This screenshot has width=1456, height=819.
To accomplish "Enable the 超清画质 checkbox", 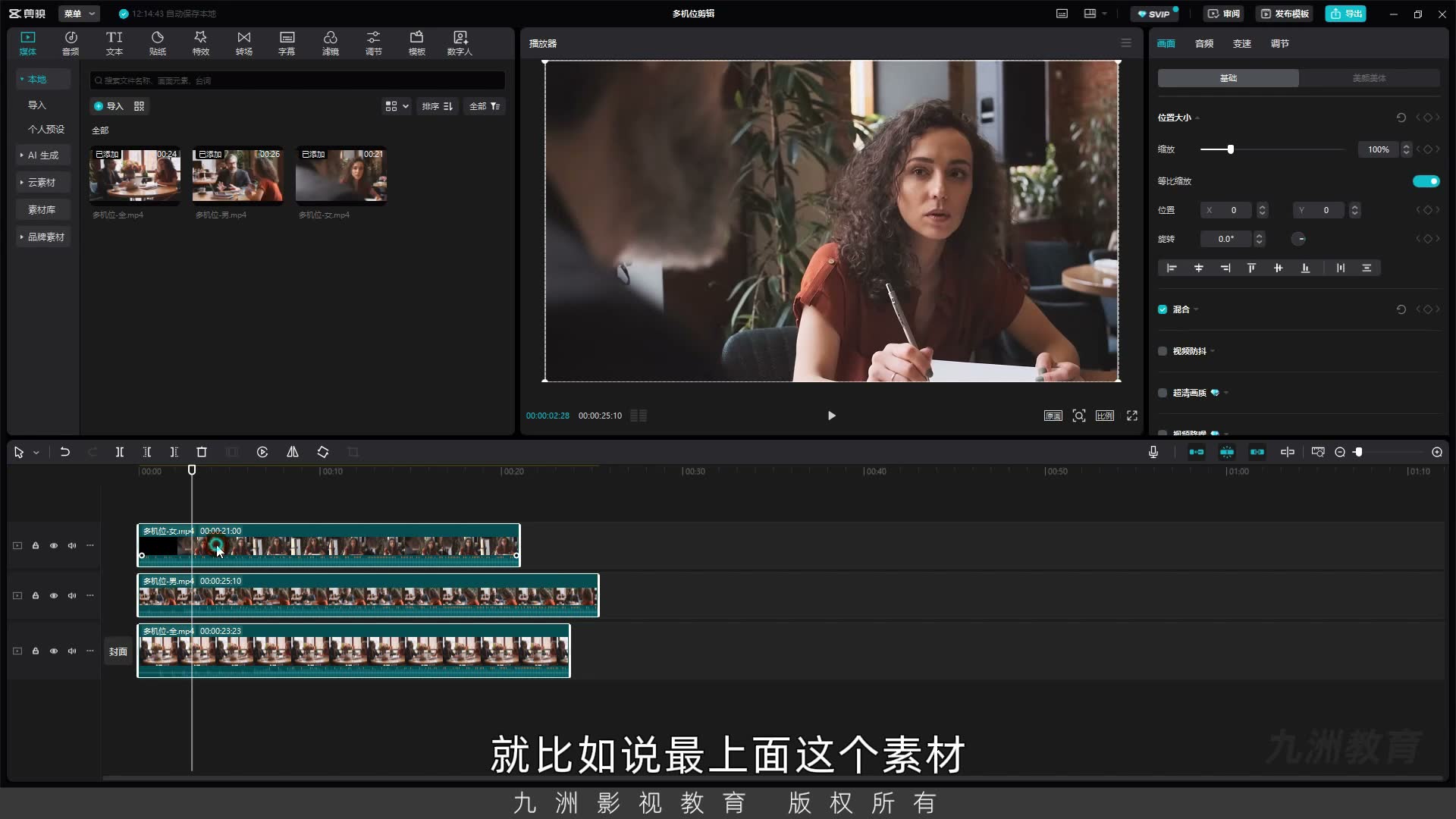I will 1163,393.
